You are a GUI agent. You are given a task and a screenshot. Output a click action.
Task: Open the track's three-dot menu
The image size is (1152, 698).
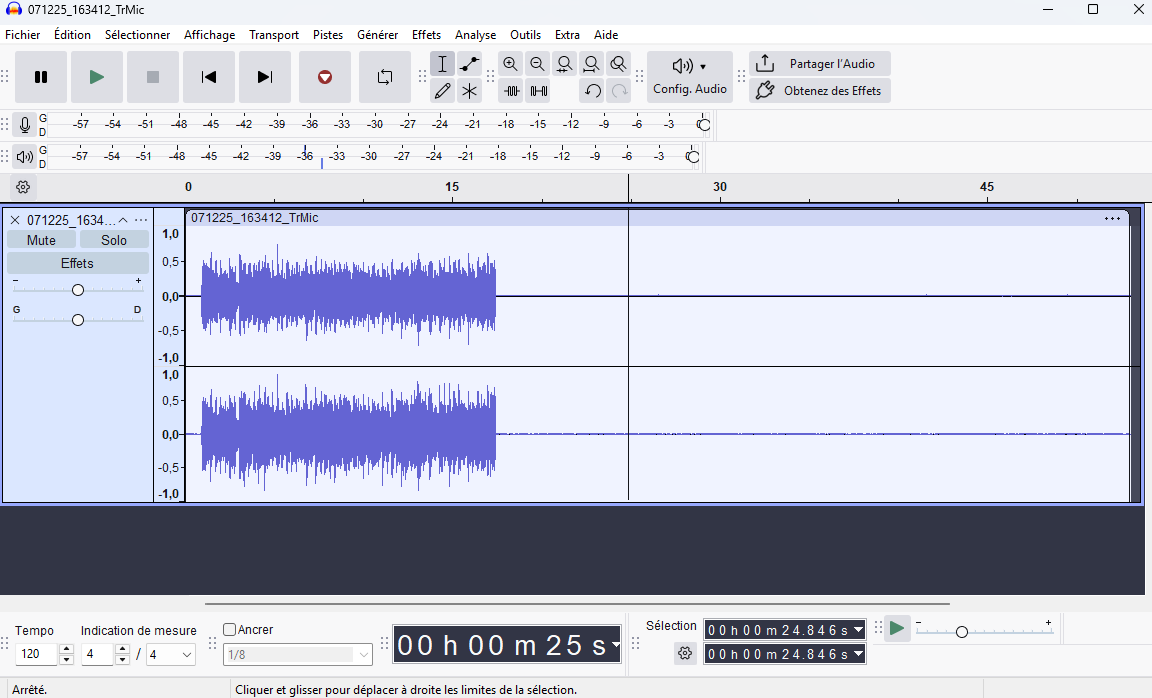pos(141,220)
